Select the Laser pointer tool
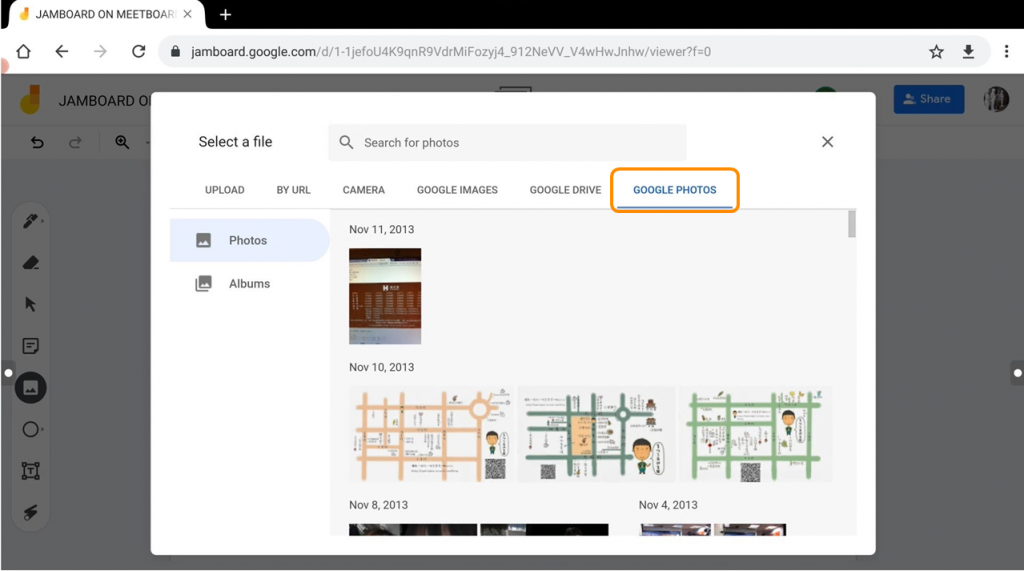1024x571 pixels. [x=31, y=513]
